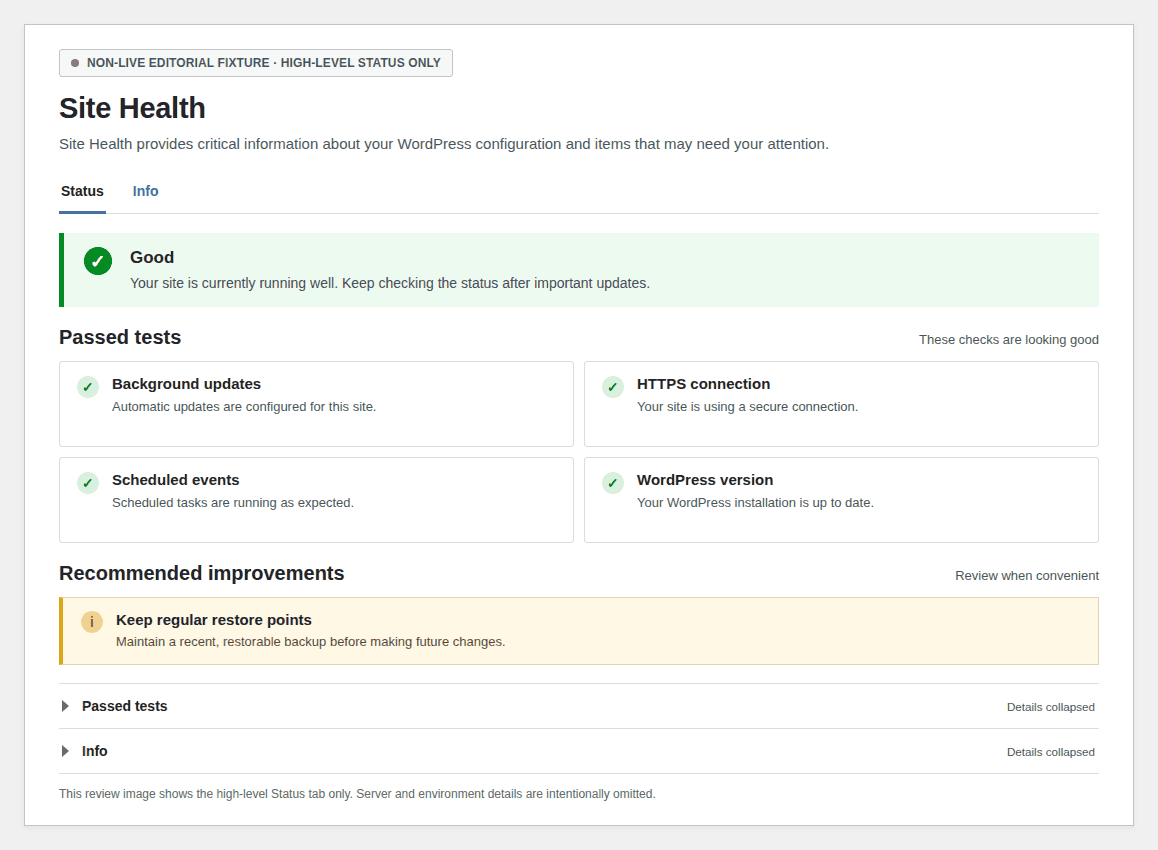The image size is (1158, 850).
Task: Click the HTTPS connection card title
Action: point(703,384)
